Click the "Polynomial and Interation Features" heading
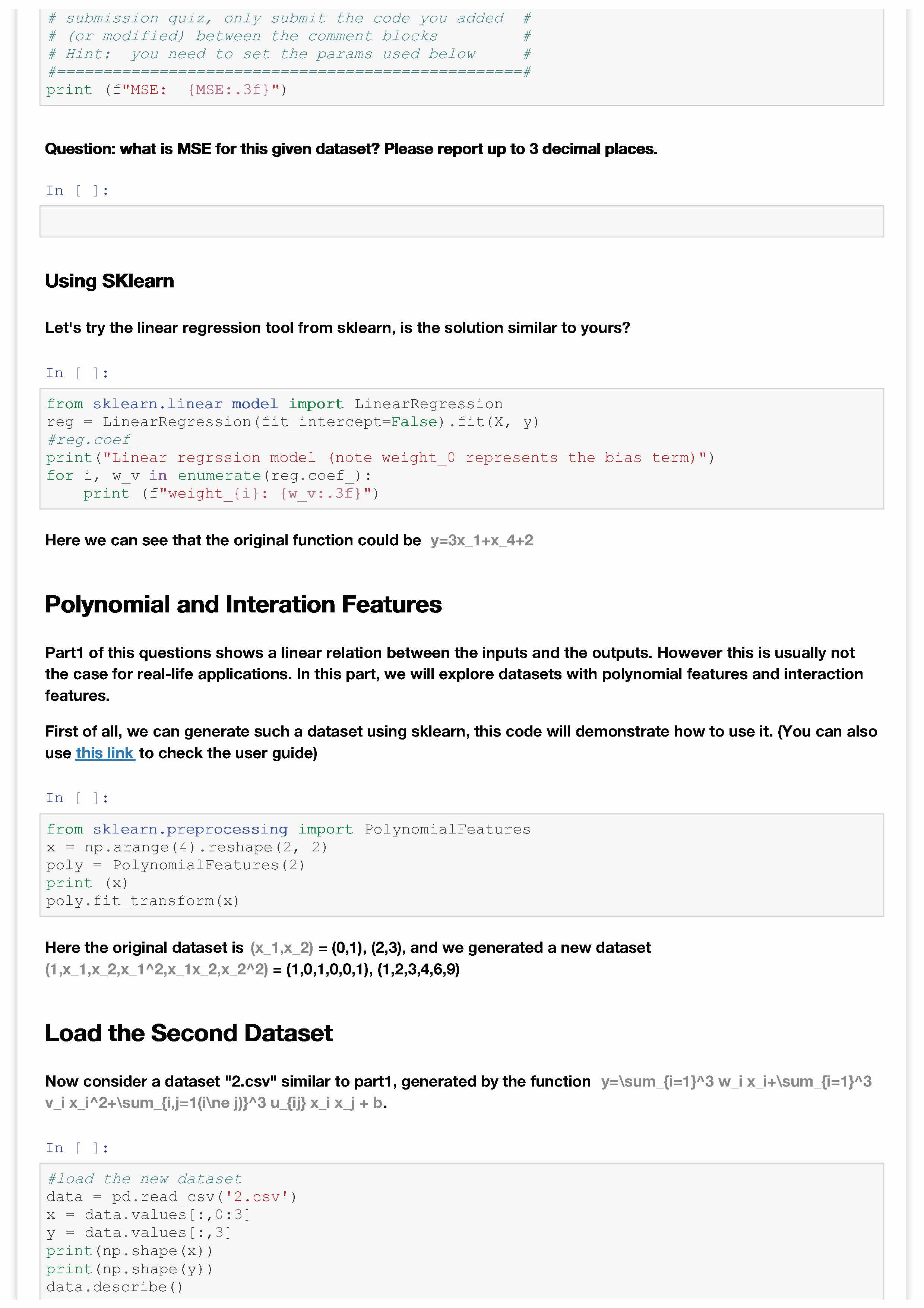The width and height of the screenshot is (924, 1308). point(243,605)
